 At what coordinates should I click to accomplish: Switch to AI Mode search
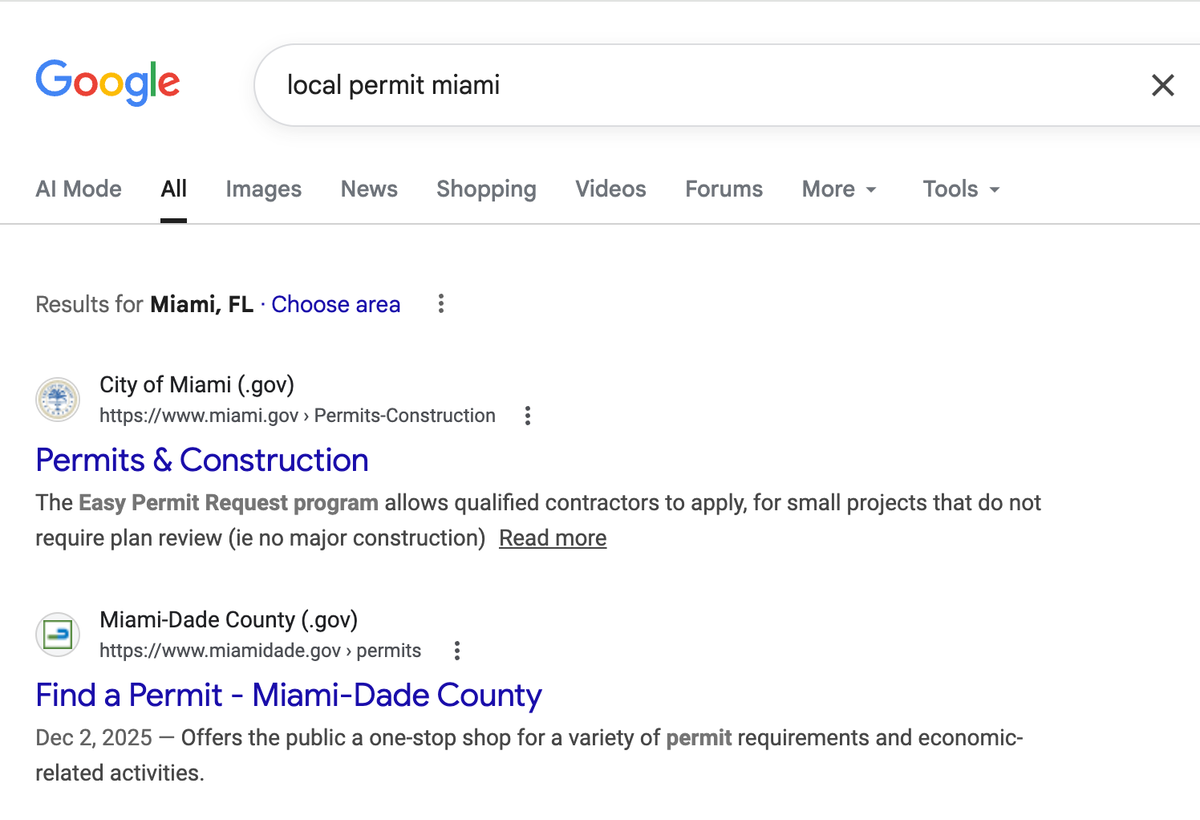click(78, 189)
